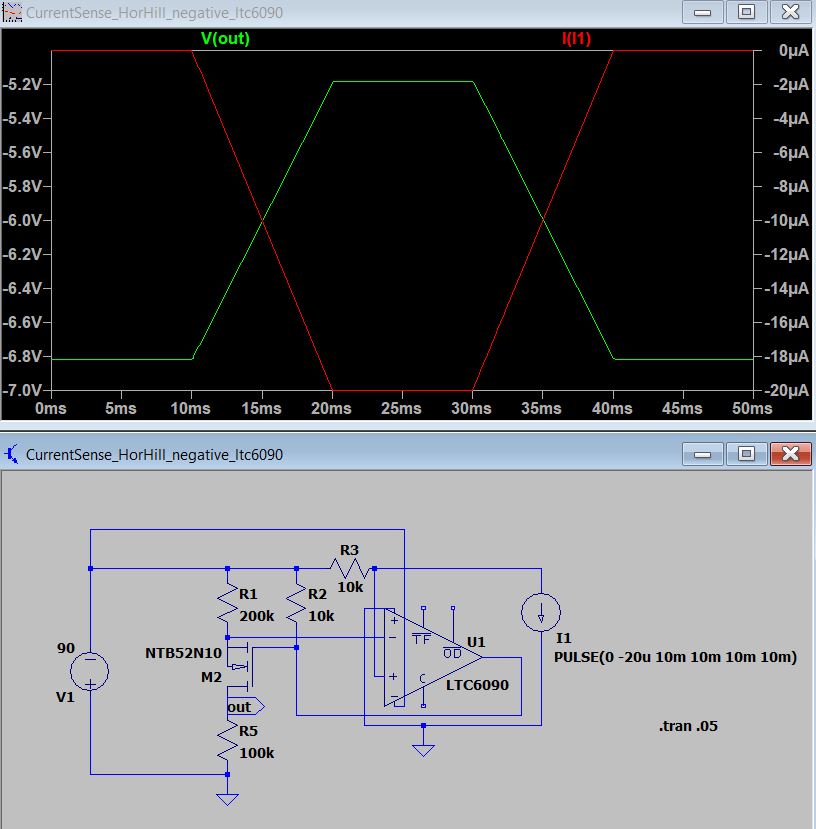
Task: Click the NTB52N10 model name text
Action: tap(184, 653)
